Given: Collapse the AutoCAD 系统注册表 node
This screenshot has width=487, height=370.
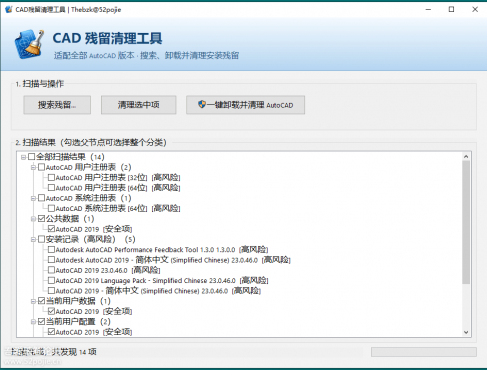Looking at the screenshot, I should coord(33,198).
